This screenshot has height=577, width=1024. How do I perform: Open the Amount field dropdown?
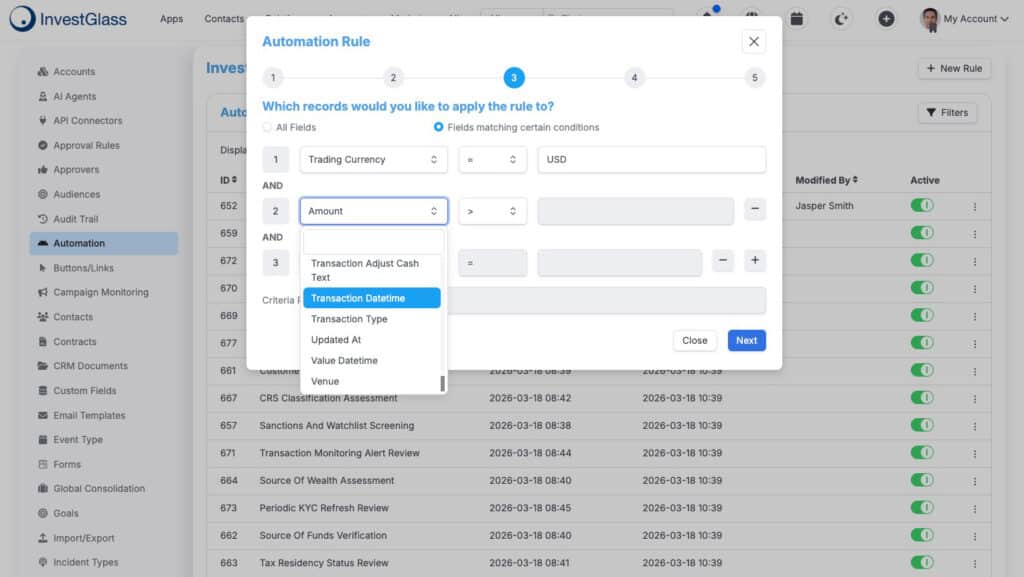374,211
